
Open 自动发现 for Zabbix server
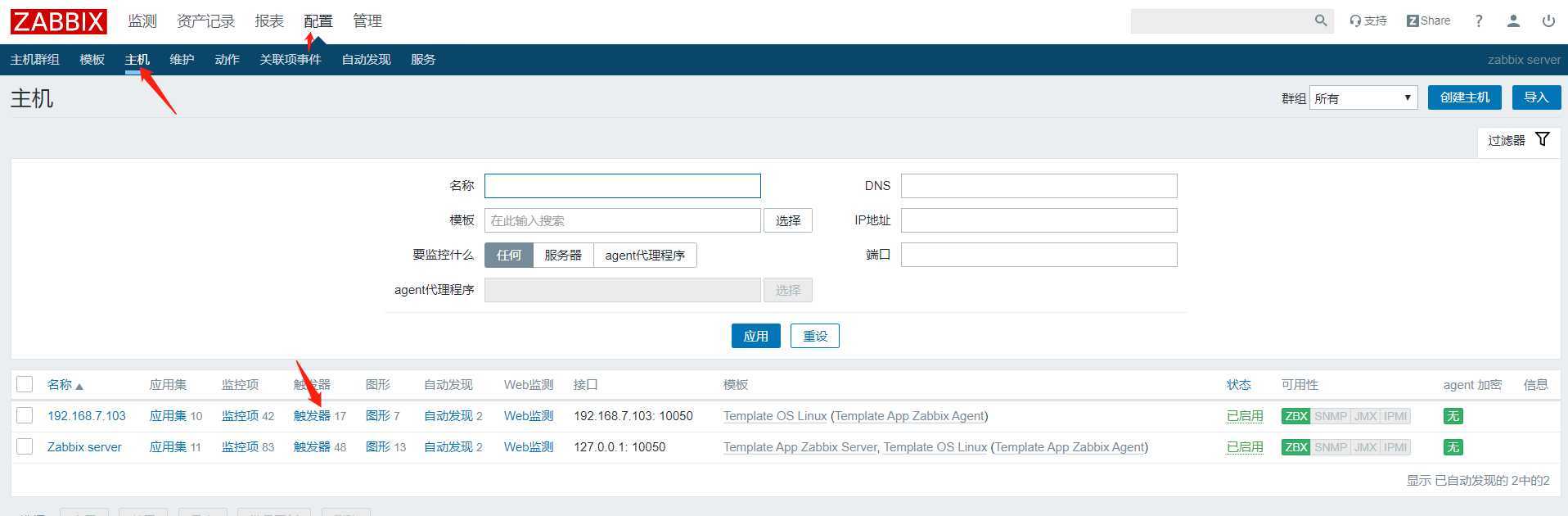(448, 446)
